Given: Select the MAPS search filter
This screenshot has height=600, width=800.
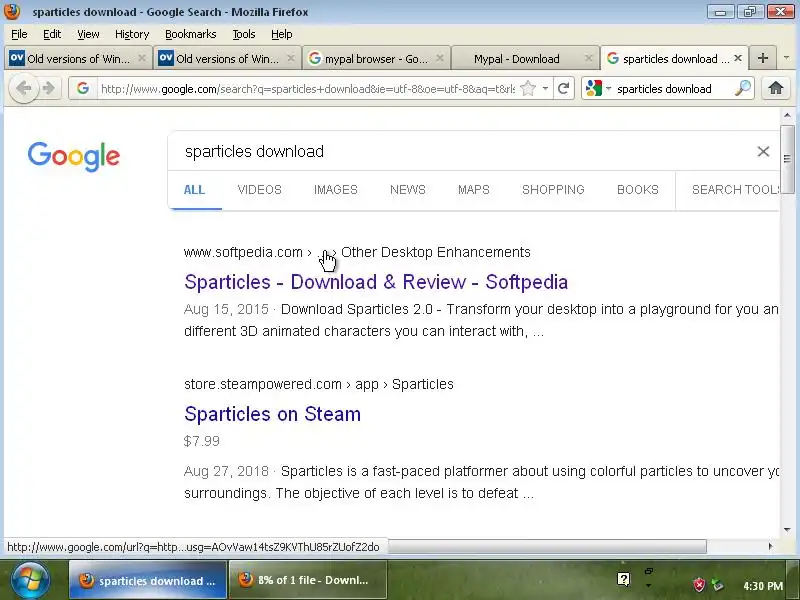Looking at the screenshot, I should coord(473,190).
